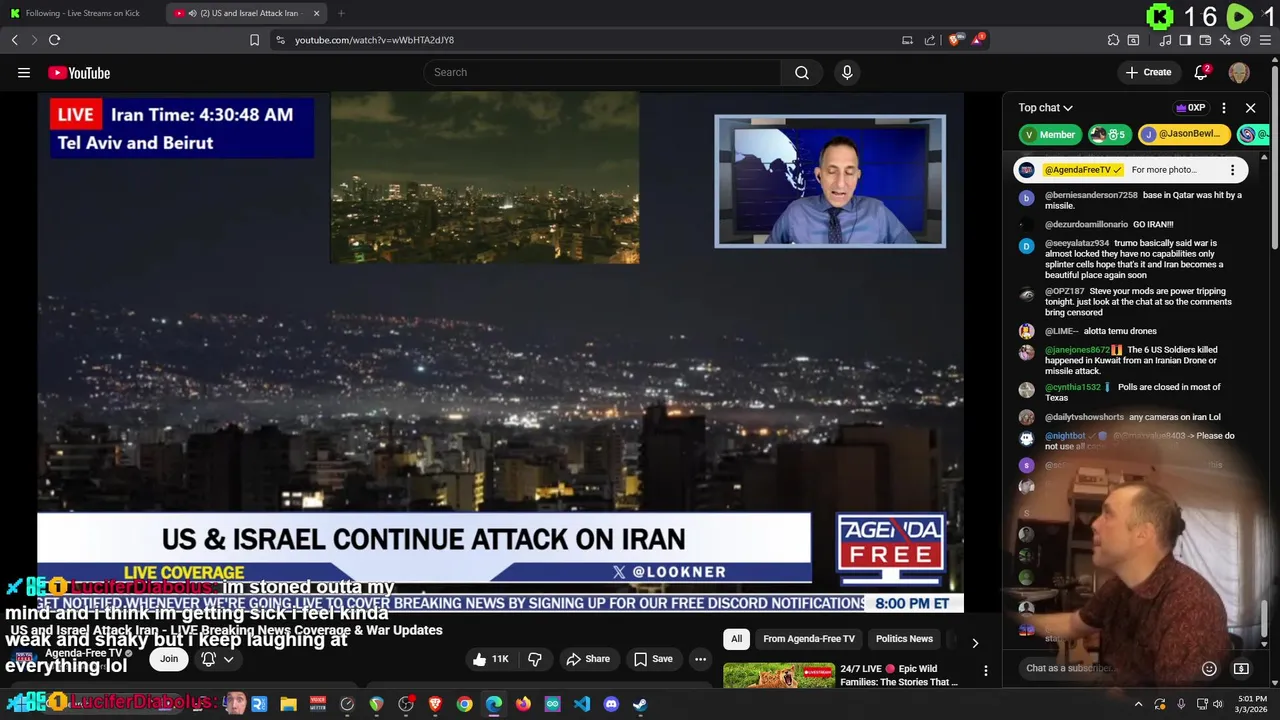Image resolution: width=1280 pixels, height=720 pixels.
Task: Click @bemiesanderson7258 chat username
Action: (x=1091, y=195)
